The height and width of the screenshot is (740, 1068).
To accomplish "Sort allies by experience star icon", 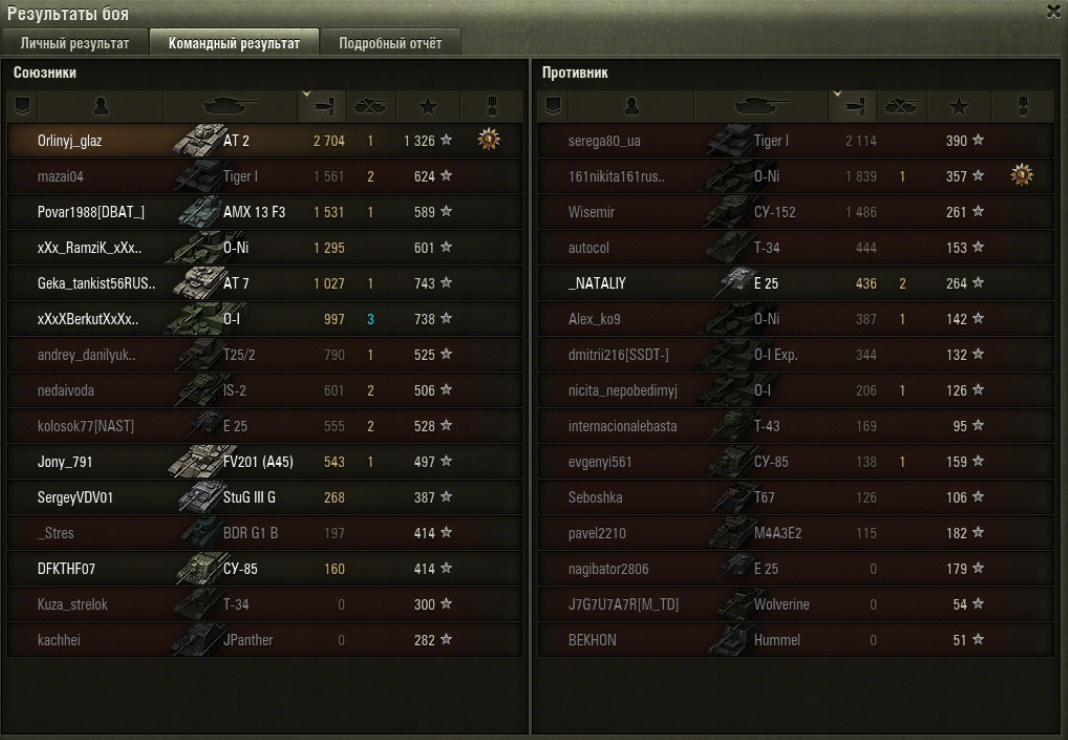I will tap(428, 106).
